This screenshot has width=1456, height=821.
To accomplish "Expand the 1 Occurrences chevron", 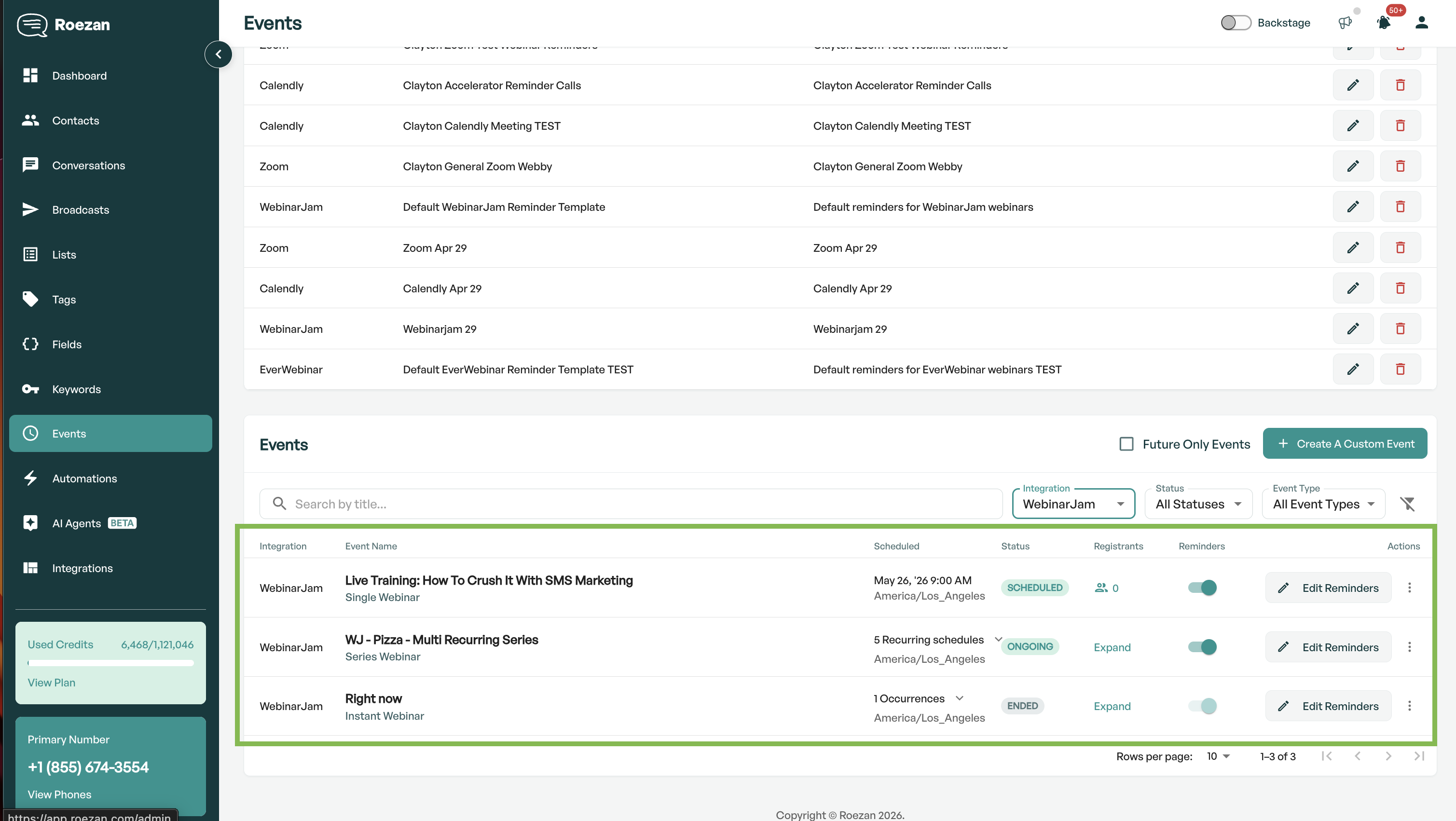I will tap(959, 698).
